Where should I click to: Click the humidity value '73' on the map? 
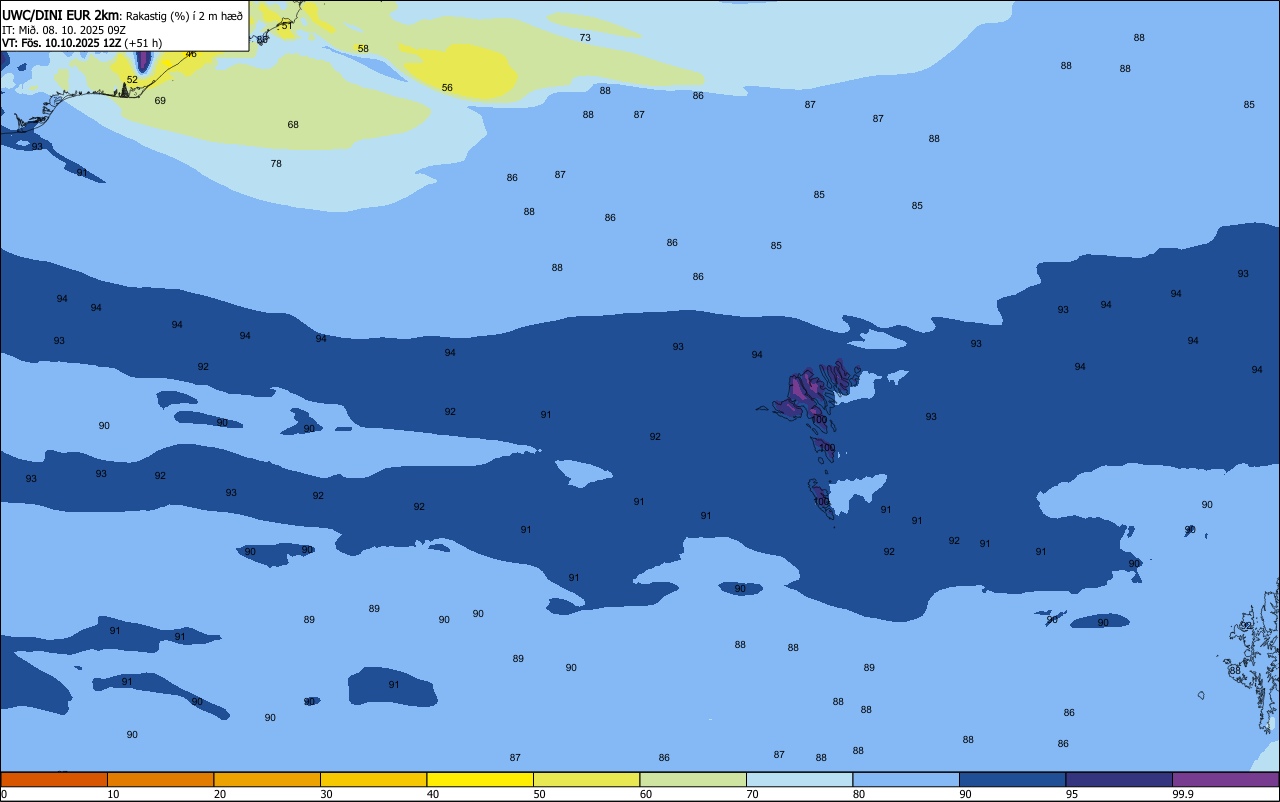(585, 38)
